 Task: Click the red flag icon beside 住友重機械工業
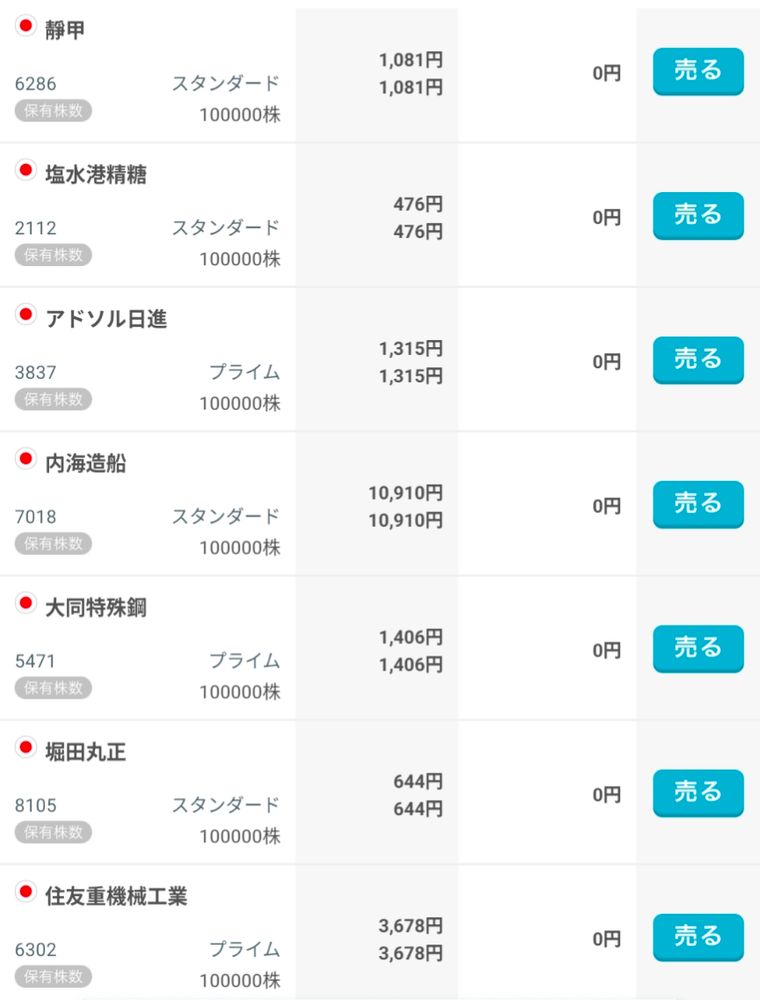[x=26, y=892]
